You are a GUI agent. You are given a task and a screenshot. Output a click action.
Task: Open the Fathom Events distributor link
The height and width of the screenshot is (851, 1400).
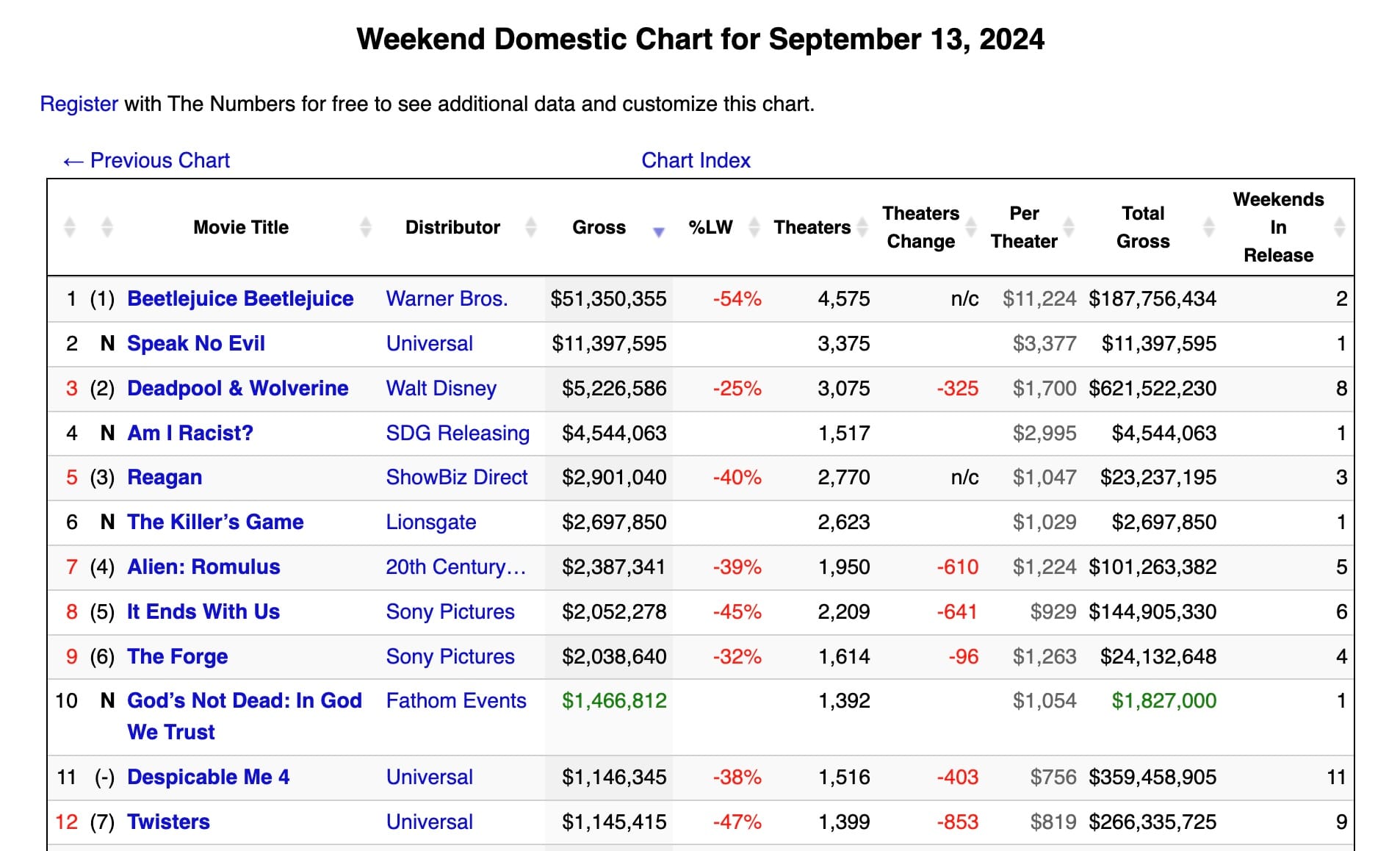pos(456,700)
